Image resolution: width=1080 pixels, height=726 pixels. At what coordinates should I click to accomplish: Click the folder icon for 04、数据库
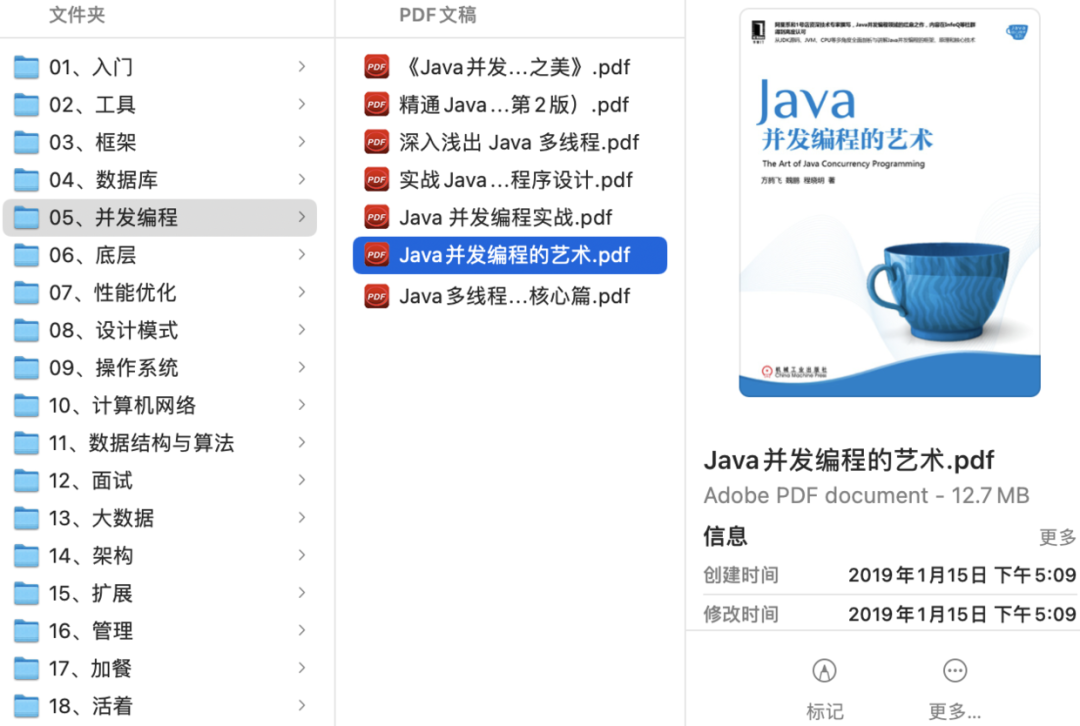pyautogui.click(x=27, y=180)
